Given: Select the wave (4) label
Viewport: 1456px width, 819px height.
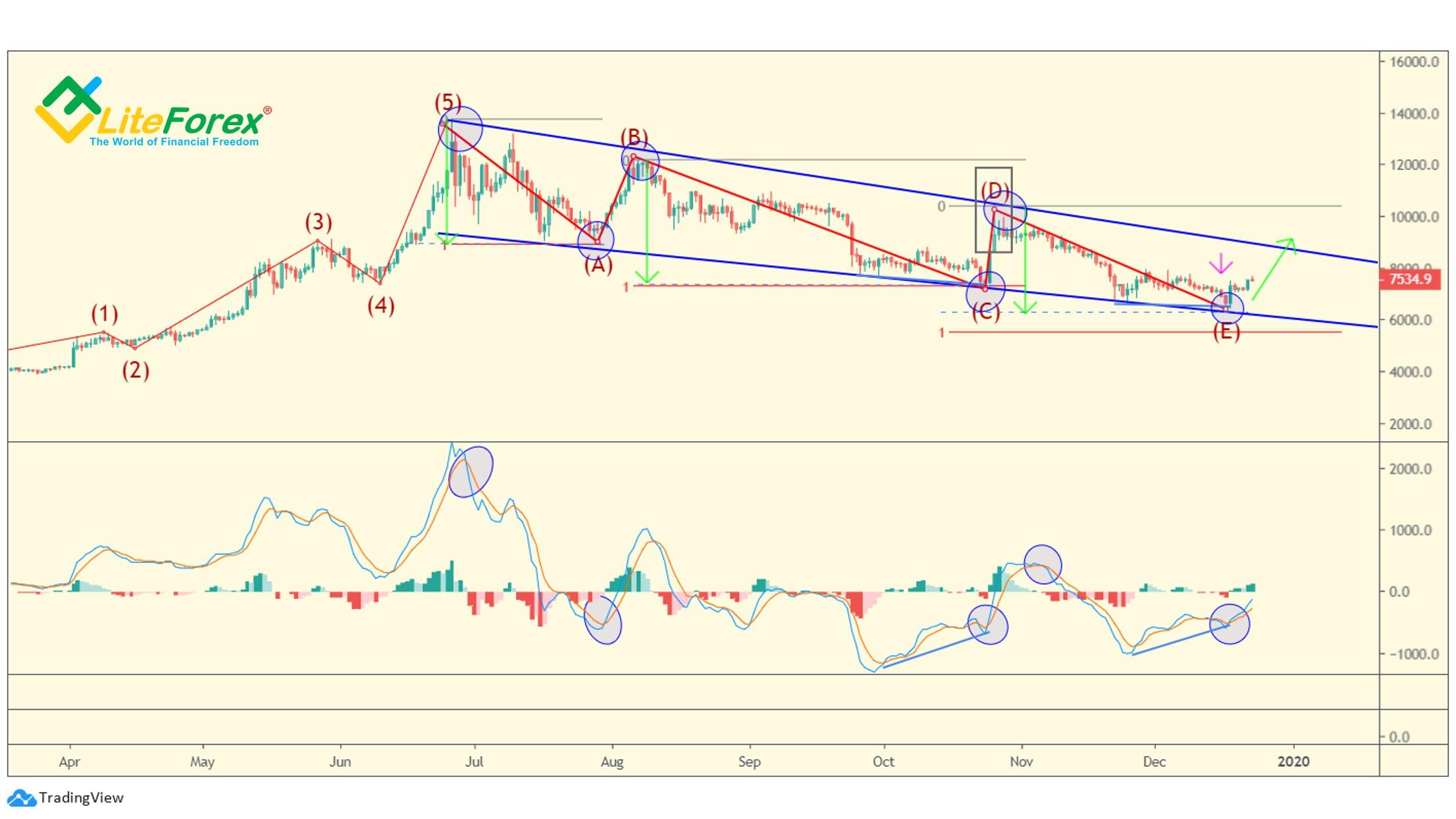Looking at the screenshot, I should tap(380, 305).
